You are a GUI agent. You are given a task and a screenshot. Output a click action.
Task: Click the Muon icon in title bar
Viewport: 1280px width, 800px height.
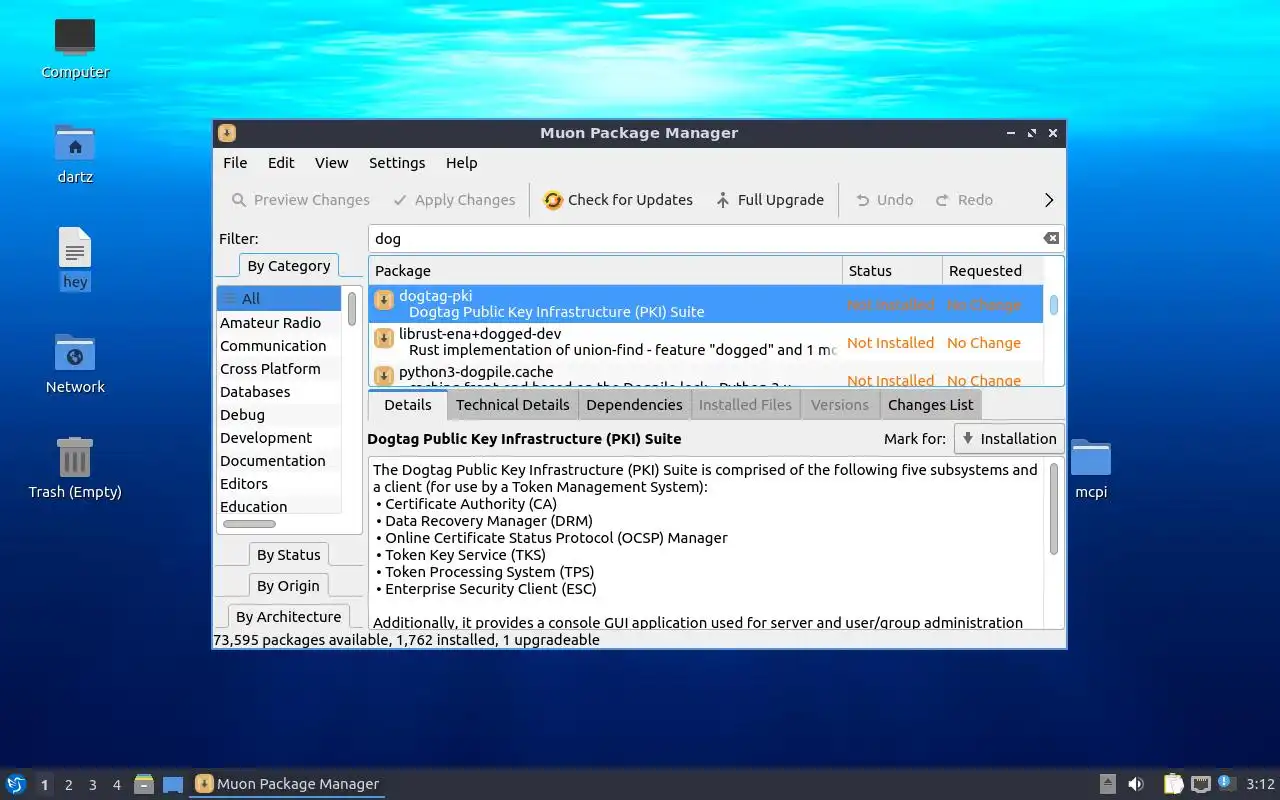click(x=227, y=133)
